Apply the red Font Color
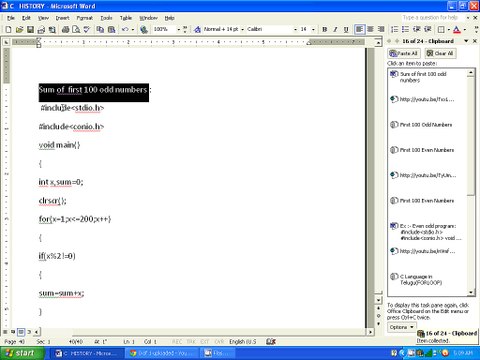Viewport: 480px width, 360px height. point(457,29)
